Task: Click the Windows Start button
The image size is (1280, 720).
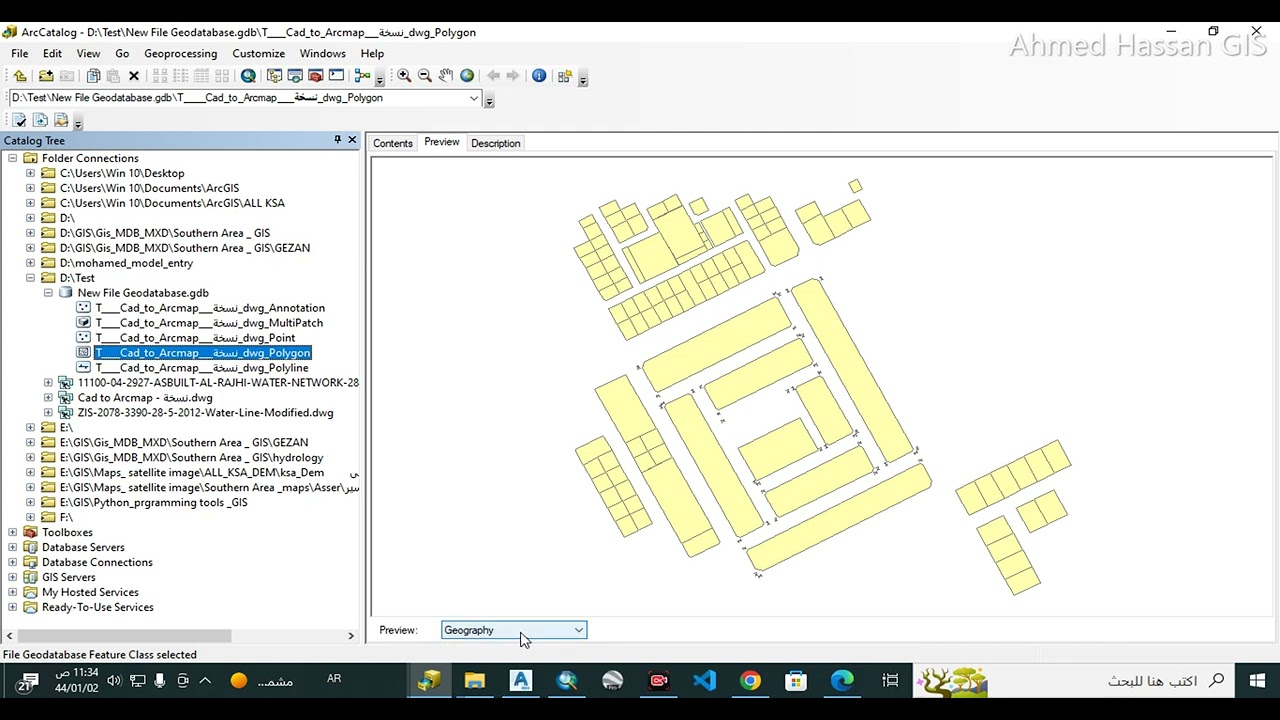Action: 1257,681
